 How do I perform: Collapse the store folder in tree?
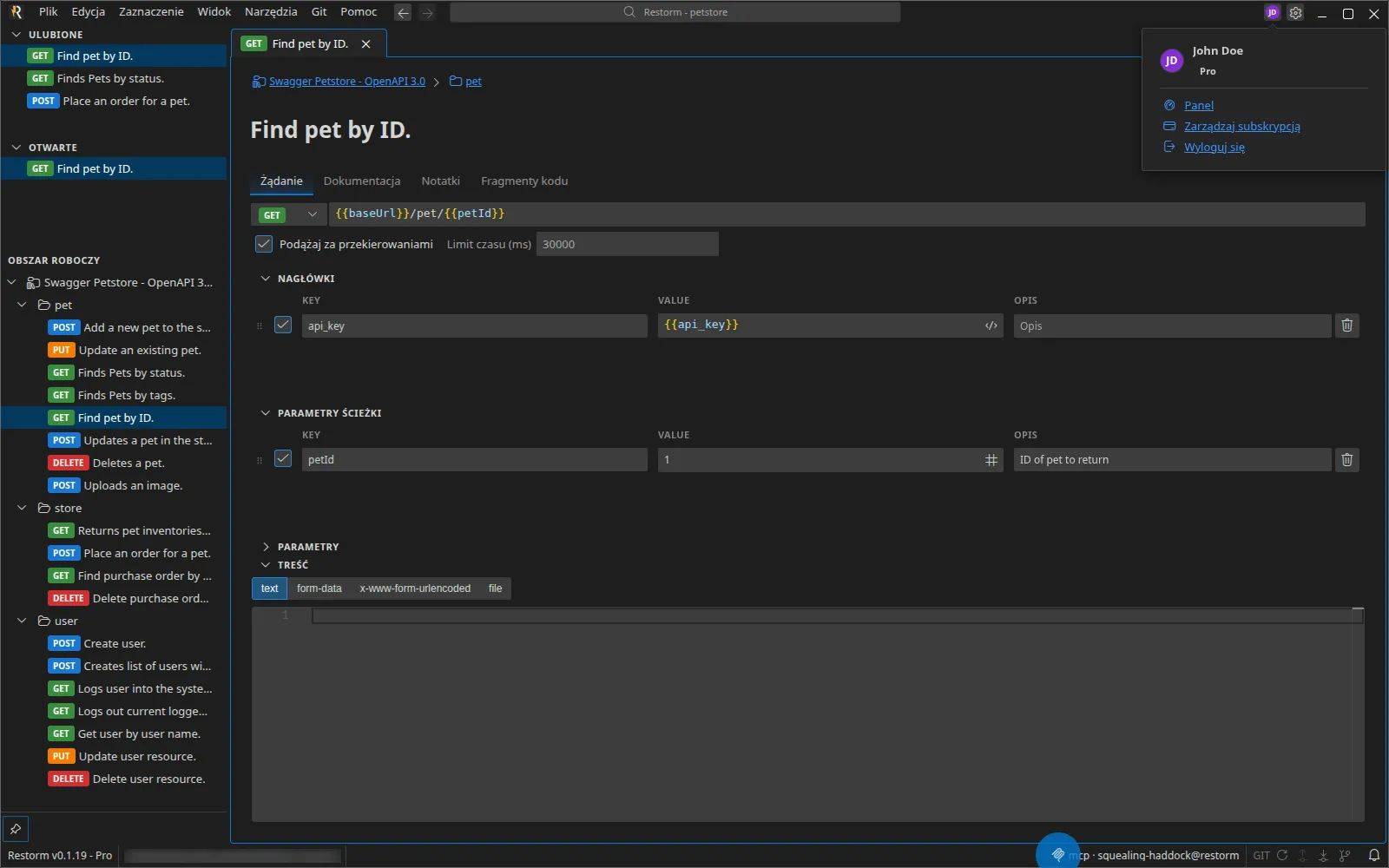tap(23, 508)
